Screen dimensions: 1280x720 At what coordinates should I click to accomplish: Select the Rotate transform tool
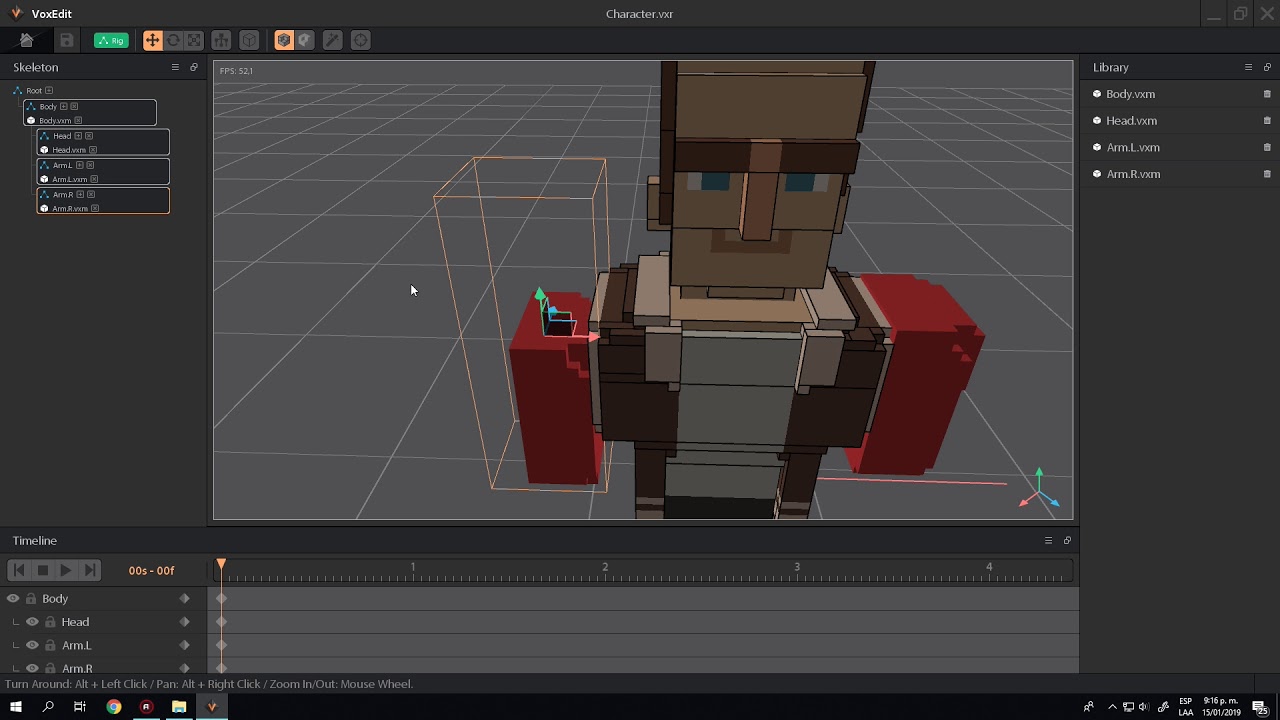[x=173, y=40]
